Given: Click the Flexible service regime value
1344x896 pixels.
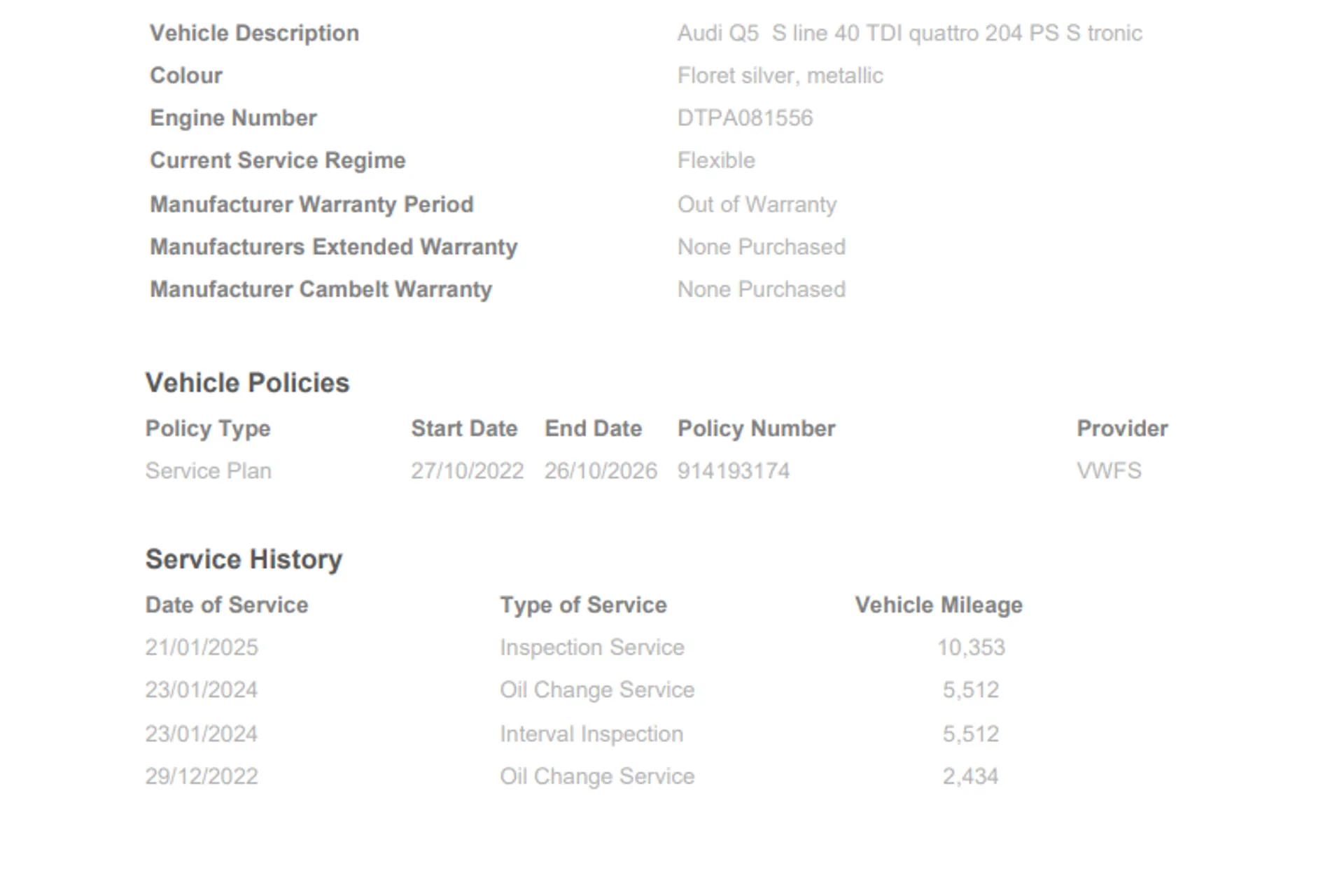Looking at the screenshot, I should tap(716, 160).
